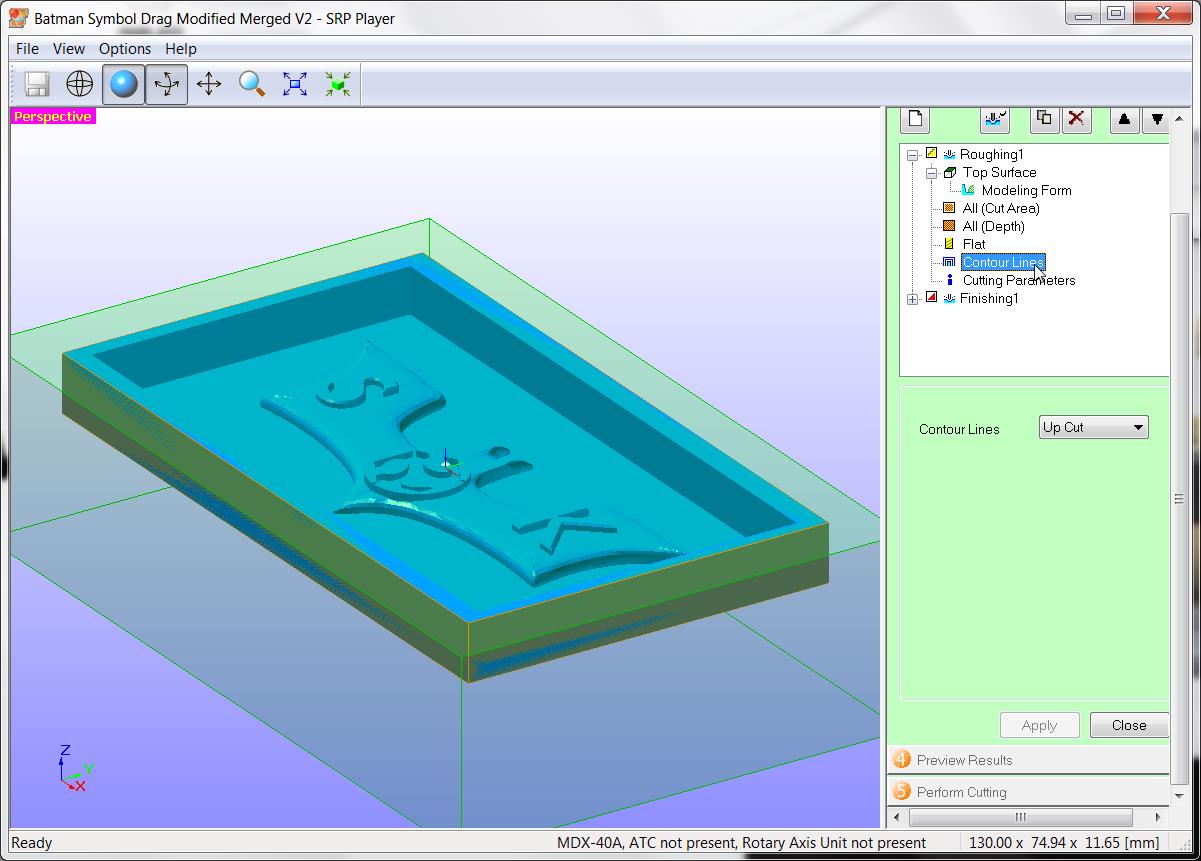Screen dimensions: 1201x861
Task: Select Finishing1 tree item
Action: (989, 298)
